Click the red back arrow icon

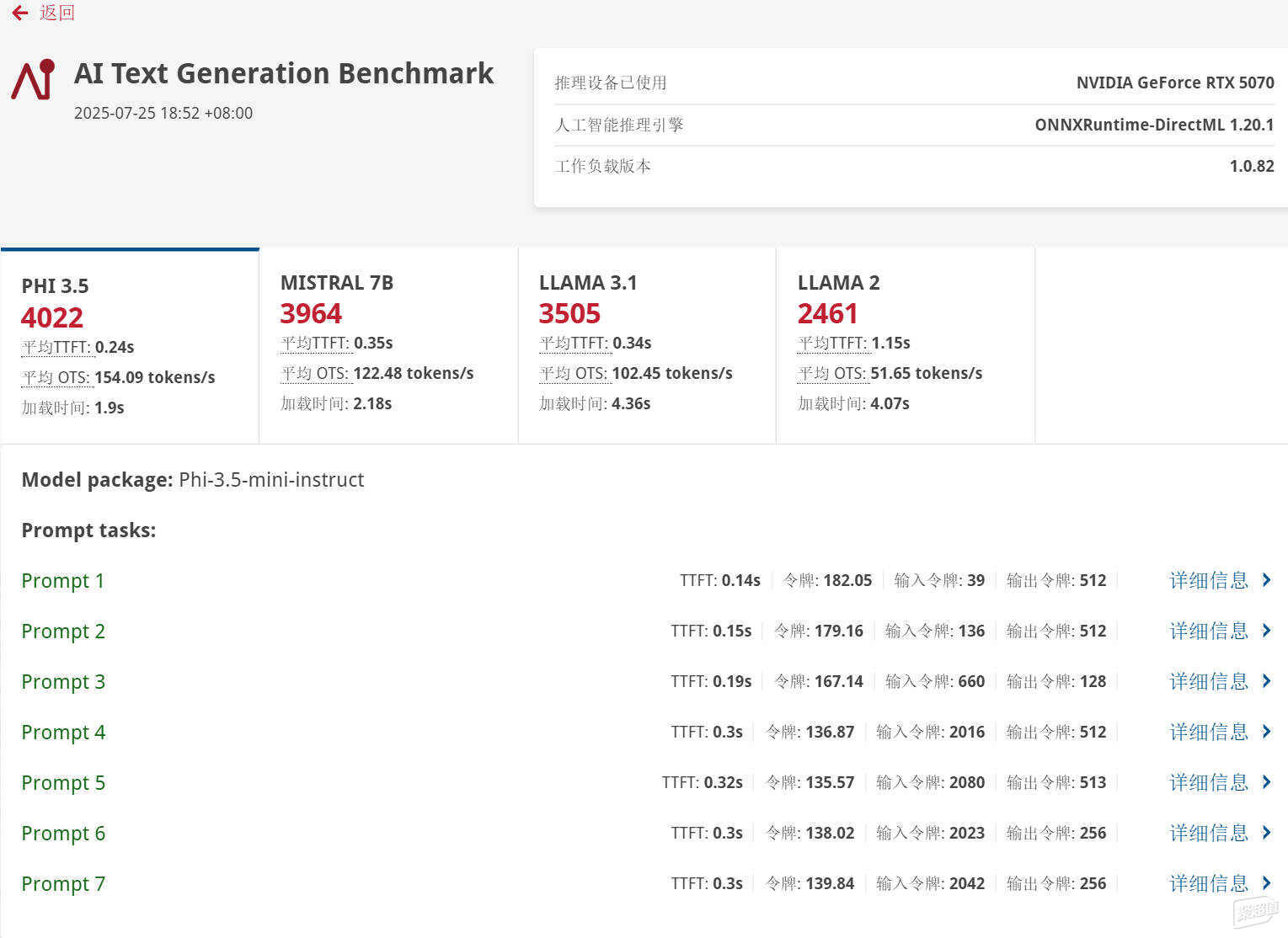click(20, 13)
